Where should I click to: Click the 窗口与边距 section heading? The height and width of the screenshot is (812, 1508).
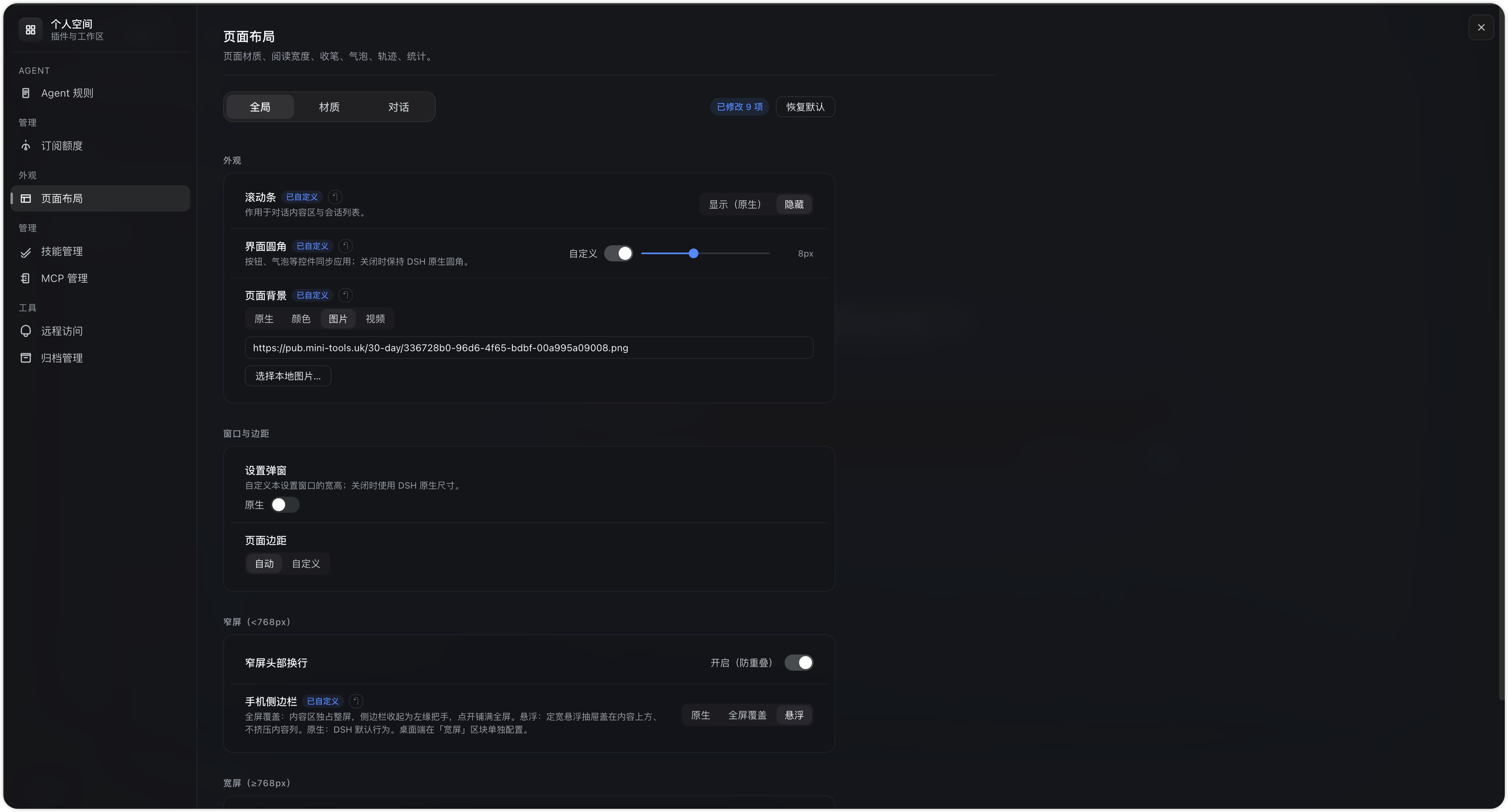coord(246,433)
